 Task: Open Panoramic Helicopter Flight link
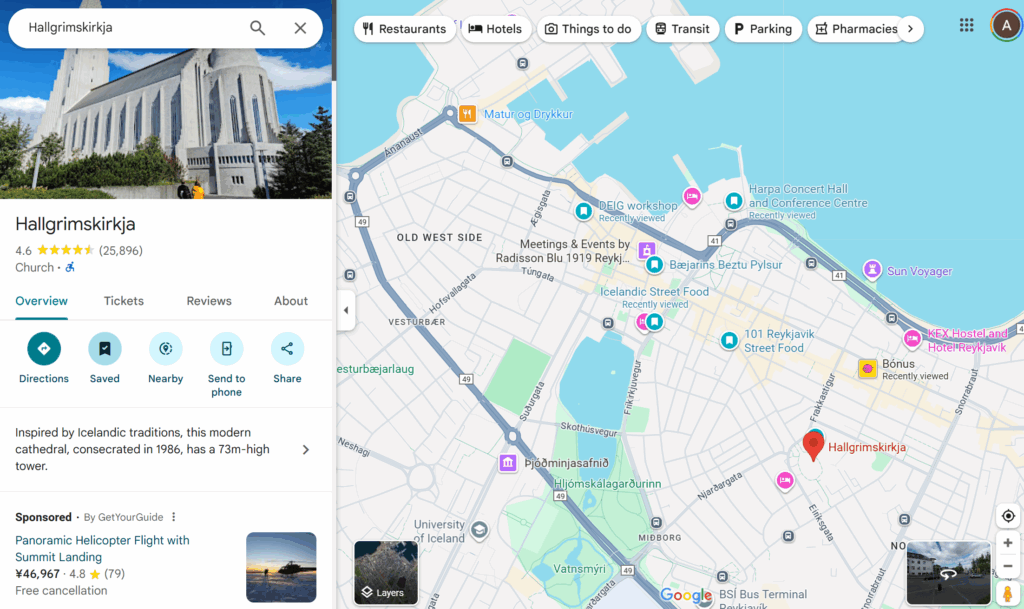click(102, 548)
